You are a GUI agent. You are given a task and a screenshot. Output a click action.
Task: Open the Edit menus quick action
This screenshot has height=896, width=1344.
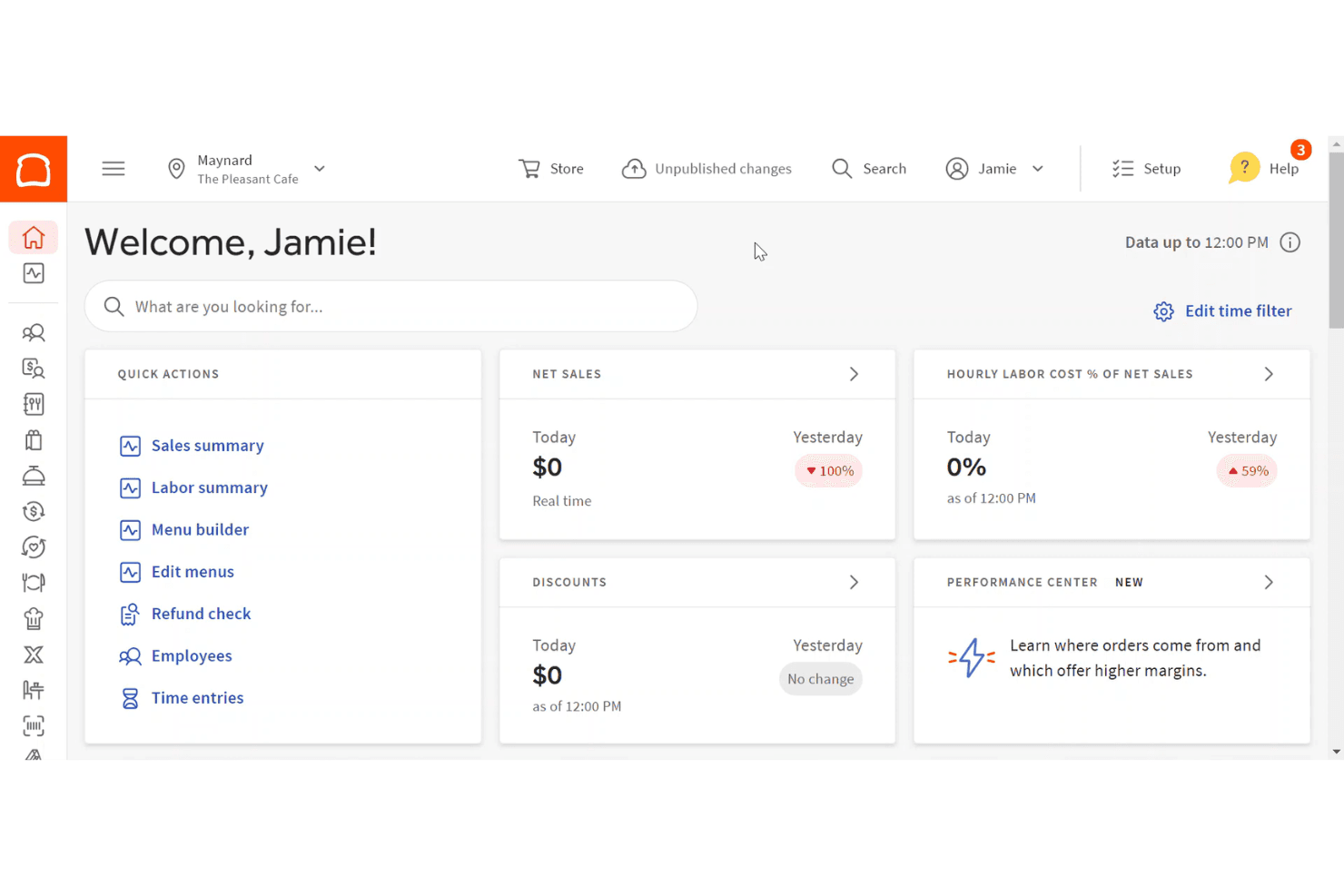[177, 572]
